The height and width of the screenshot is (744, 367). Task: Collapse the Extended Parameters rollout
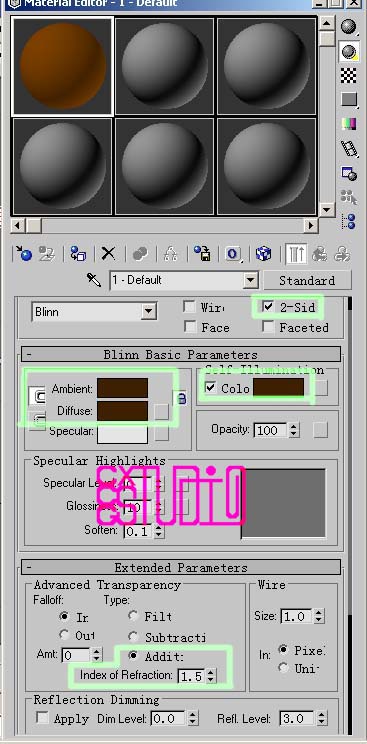(181, 567)
